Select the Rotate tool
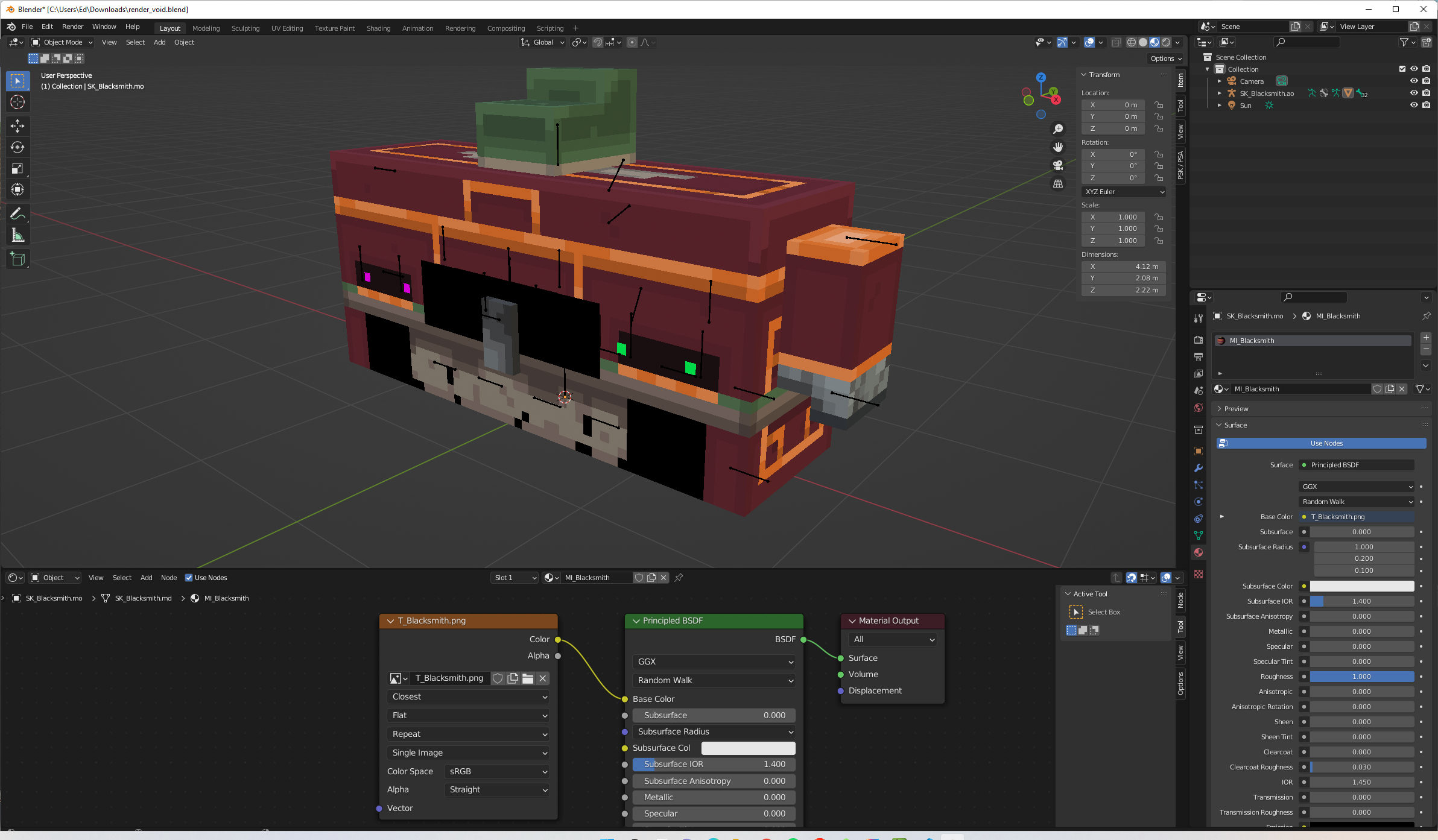The height and width of the screenshot is (840, 1438). click(17, 147)
